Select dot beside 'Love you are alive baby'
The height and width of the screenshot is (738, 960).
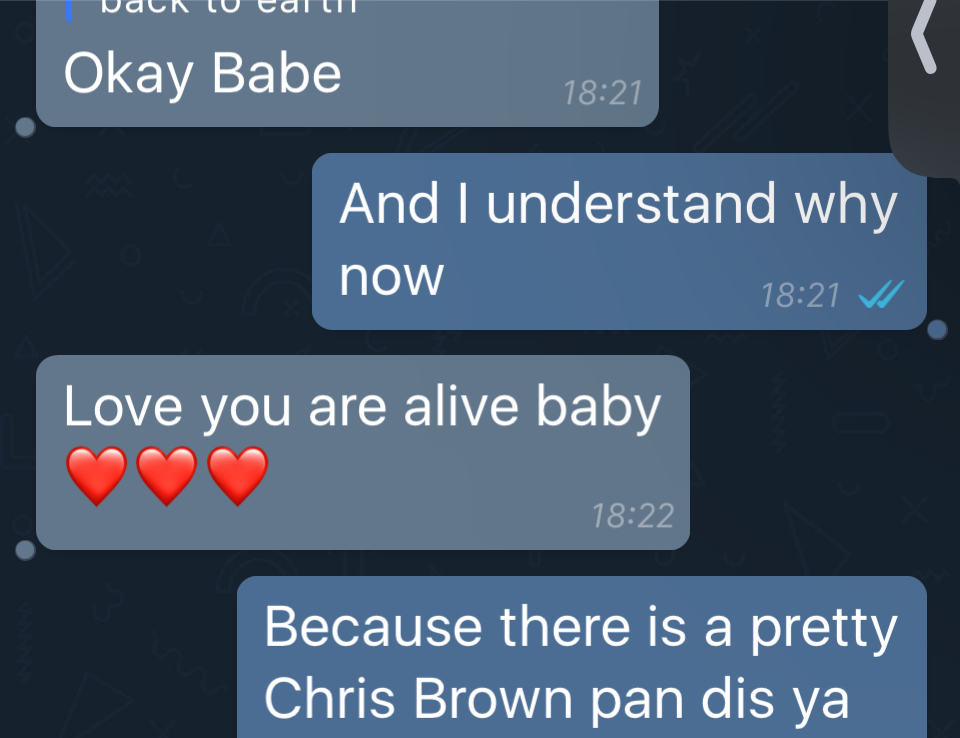pyautogui.click(x=25, y=550)
